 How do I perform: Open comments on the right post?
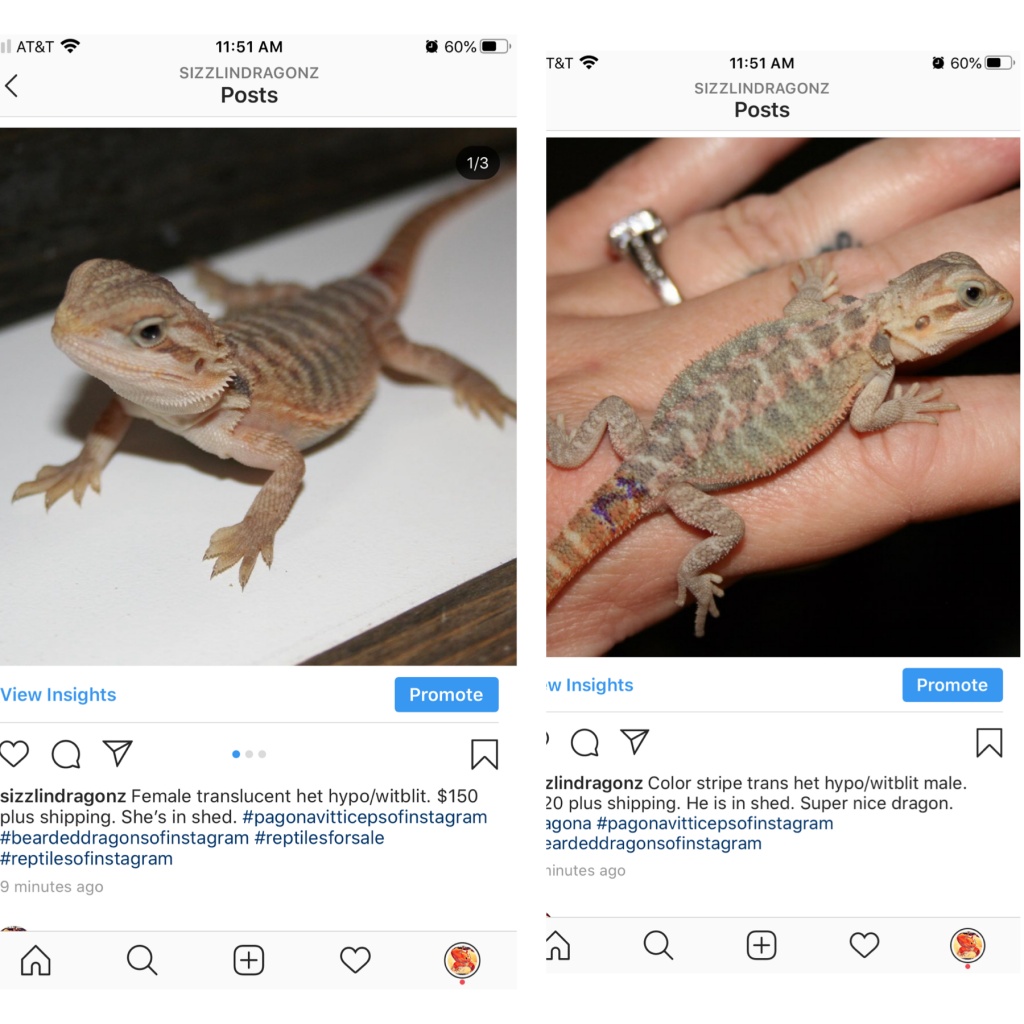click(584, 743)
